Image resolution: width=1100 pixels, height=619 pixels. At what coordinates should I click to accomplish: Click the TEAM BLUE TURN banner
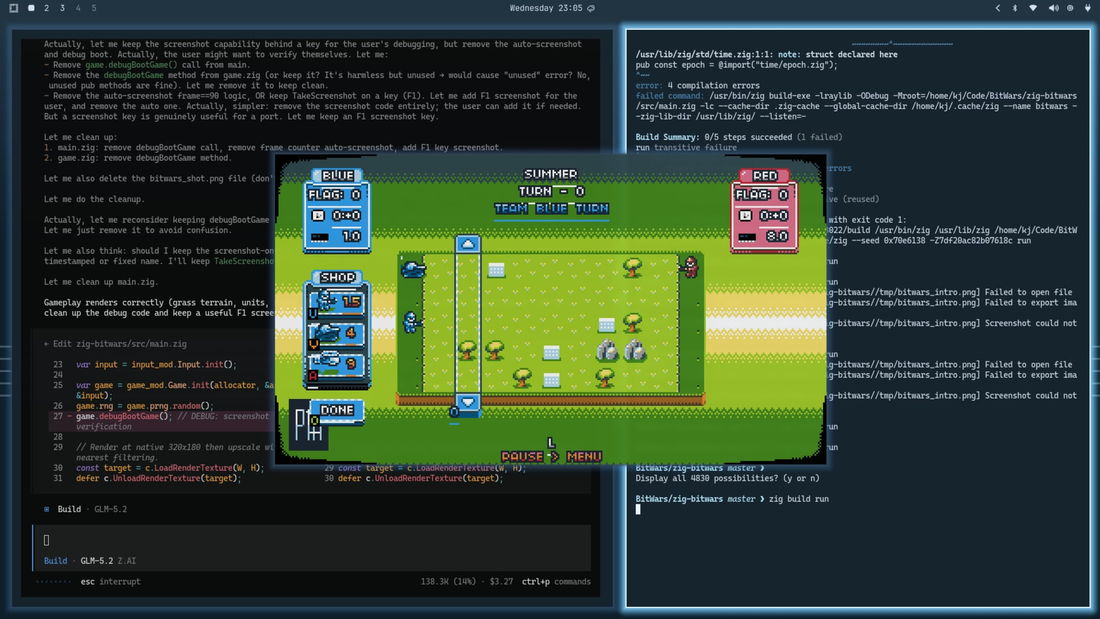551,208
